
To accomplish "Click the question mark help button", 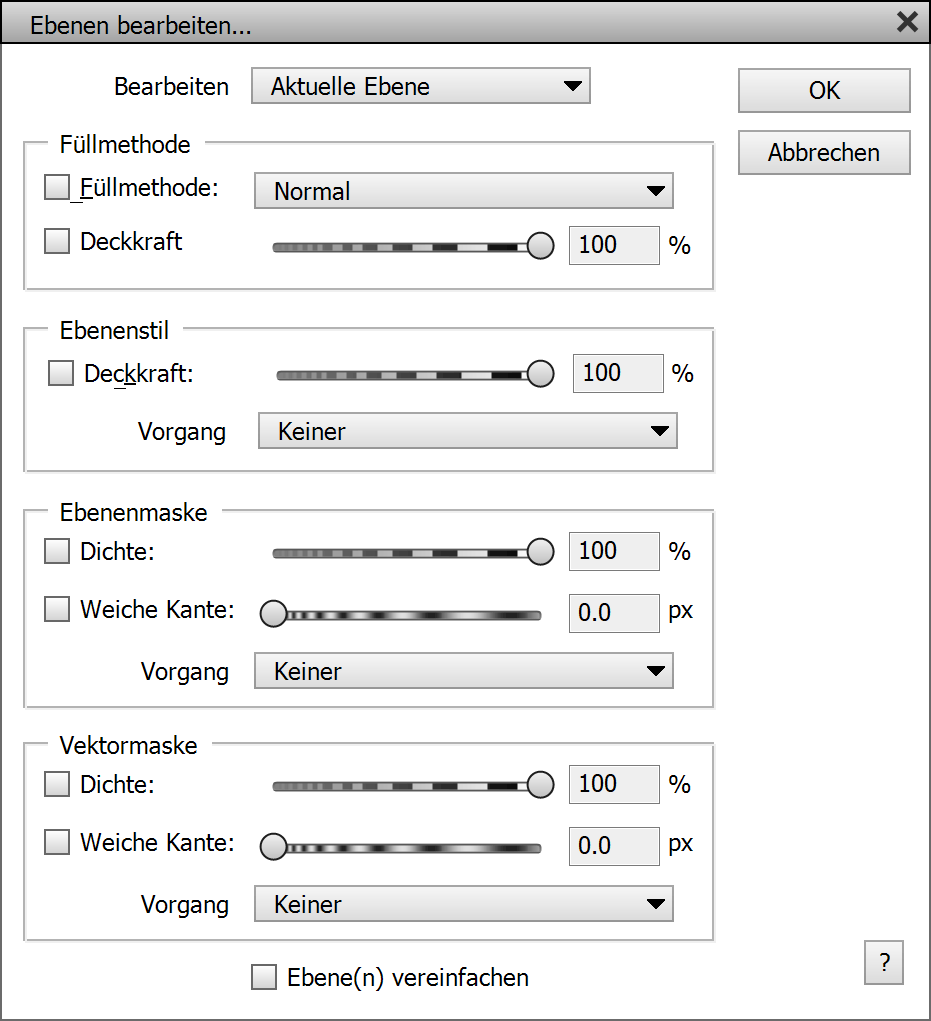I will click(x=884, y=963).
